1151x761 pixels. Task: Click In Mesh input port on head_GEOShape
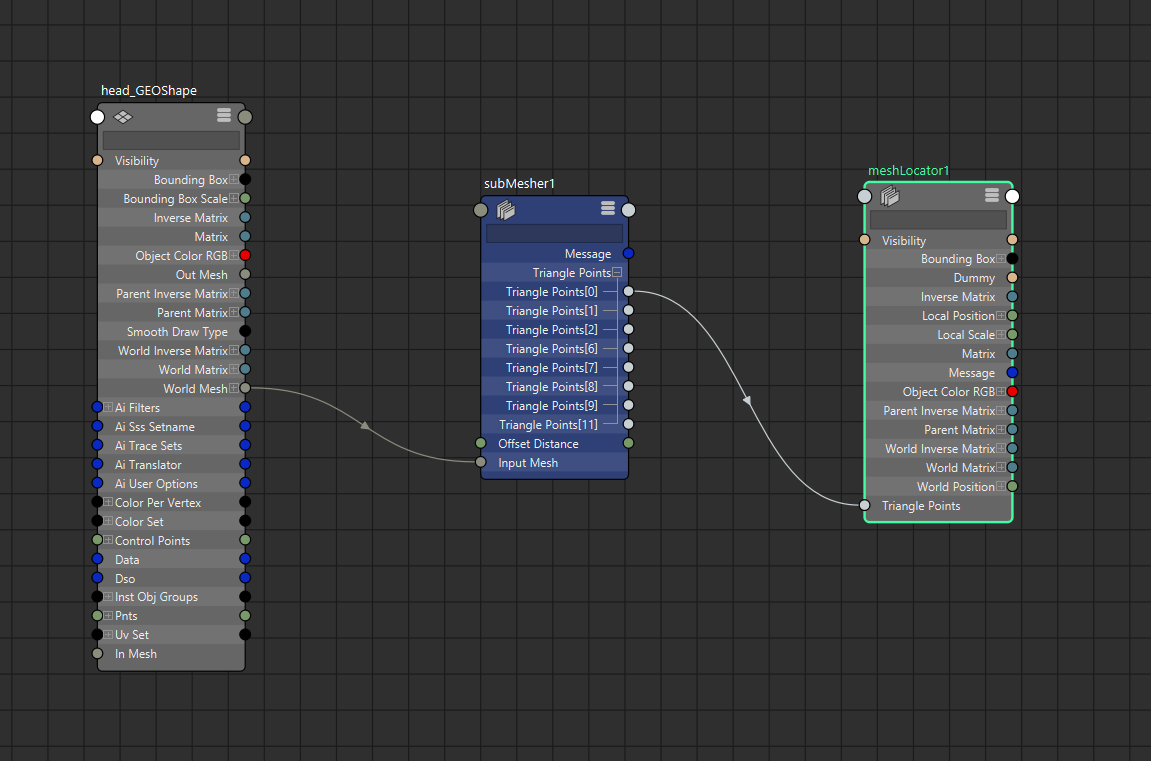pos(98,653)
